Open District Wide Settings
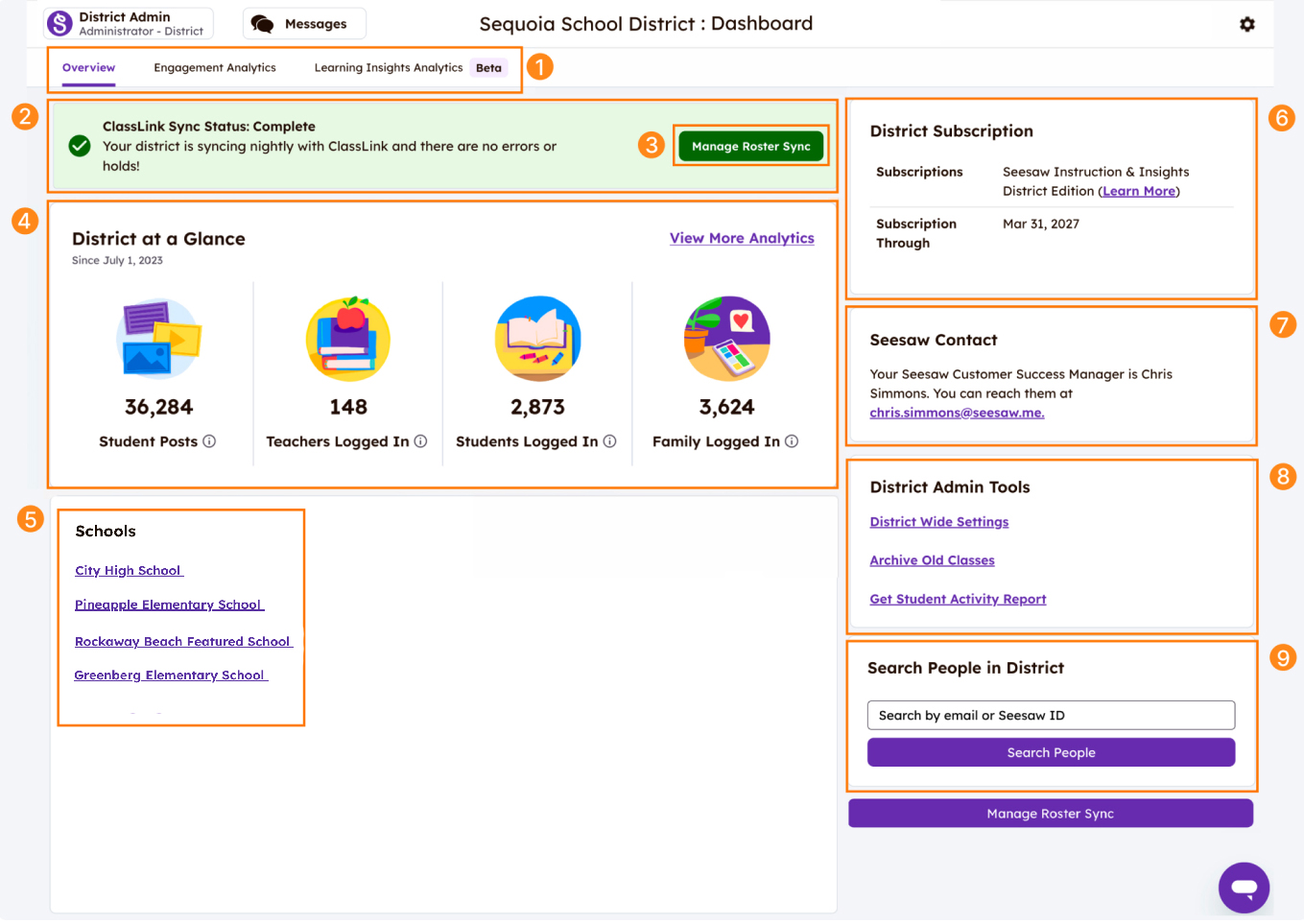 938,521
